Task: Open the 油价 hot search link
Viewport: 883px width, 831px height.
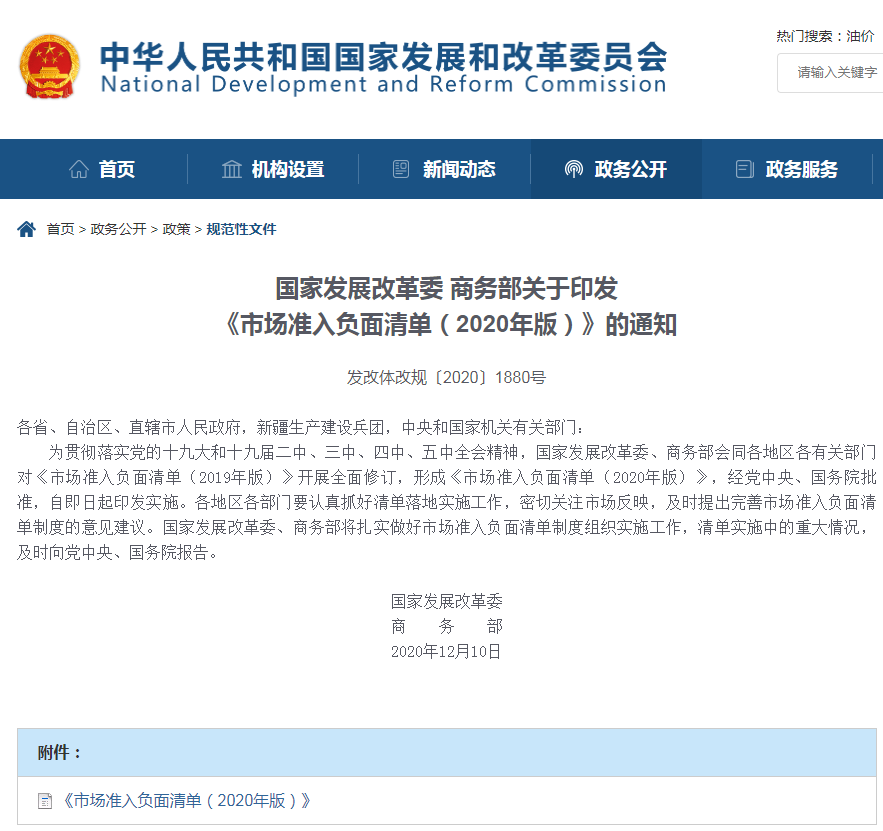Action: tap(860, 35)
